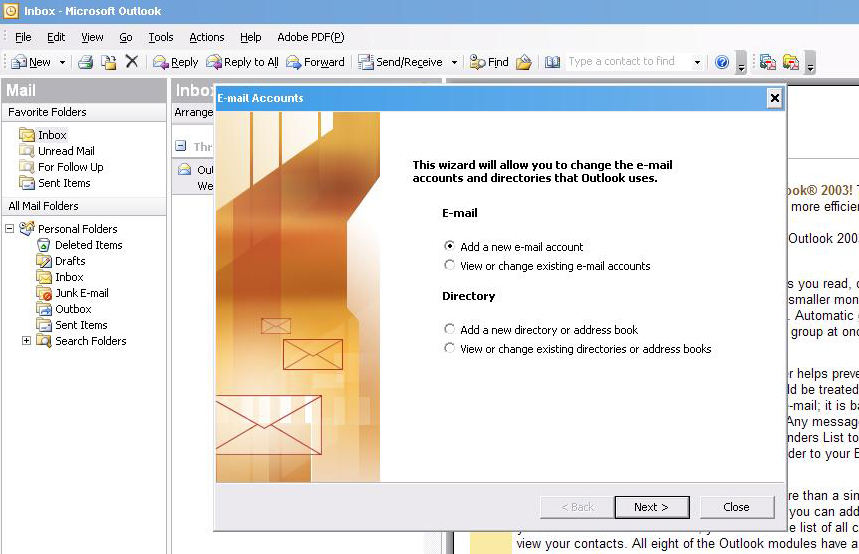Open the contact search dropdown arrow
The height and width of the screenshot is (554, 859).
[x=697, y=62]
